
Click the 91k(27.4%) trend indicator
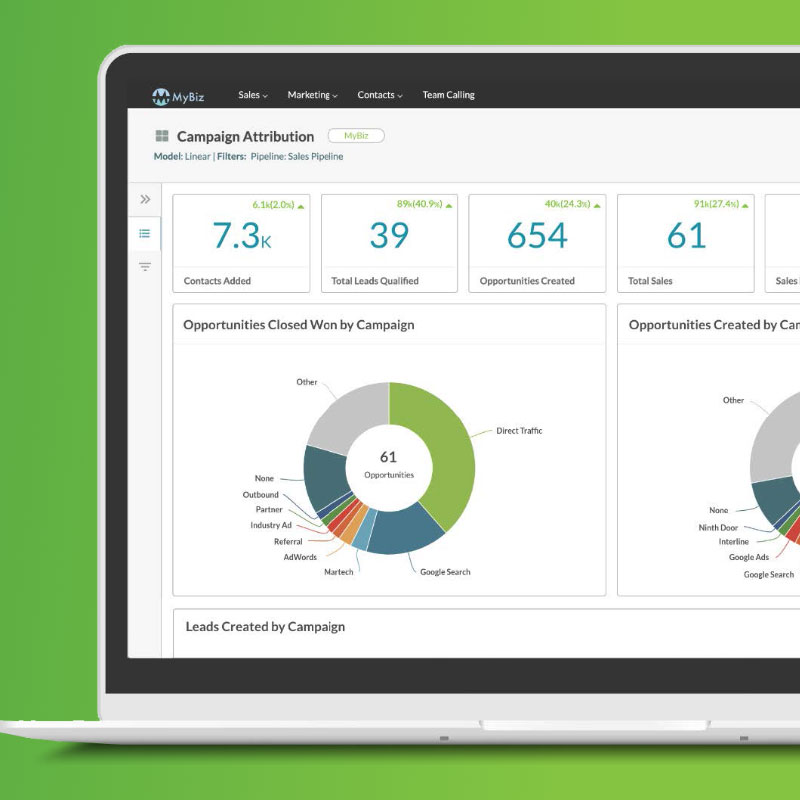[x=721, y=204]
